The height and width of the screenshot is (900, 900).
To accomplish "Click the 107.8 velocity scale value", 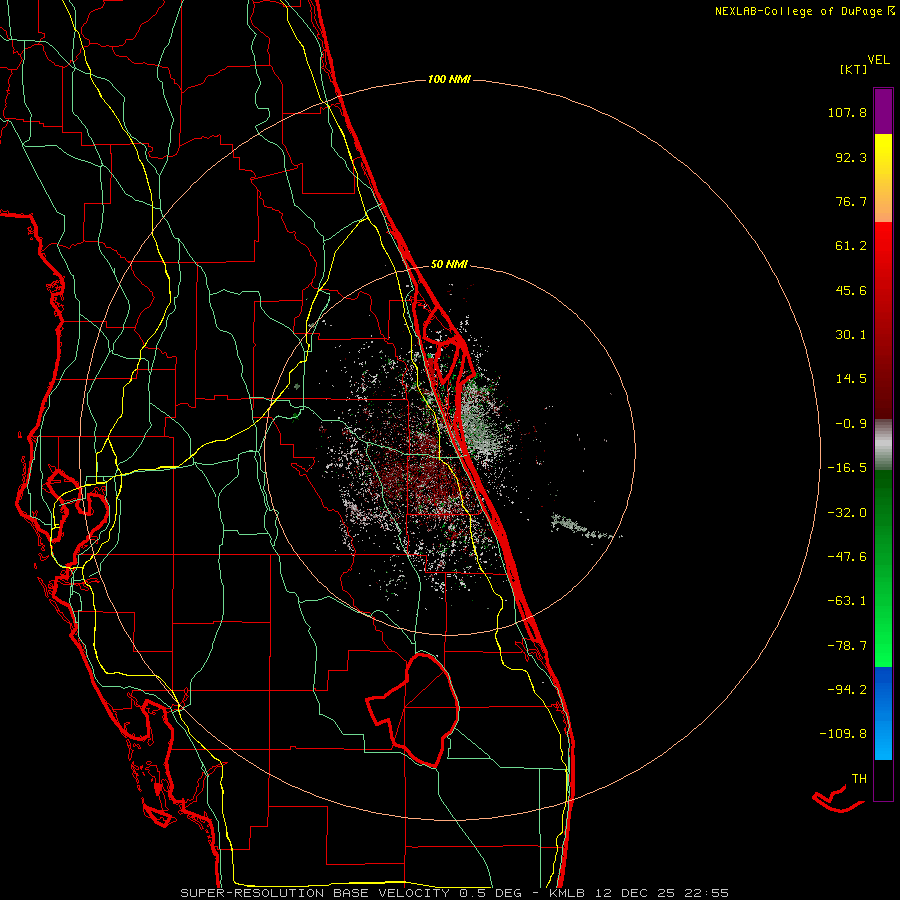I will pyautogui.click(x=847, y=112).
